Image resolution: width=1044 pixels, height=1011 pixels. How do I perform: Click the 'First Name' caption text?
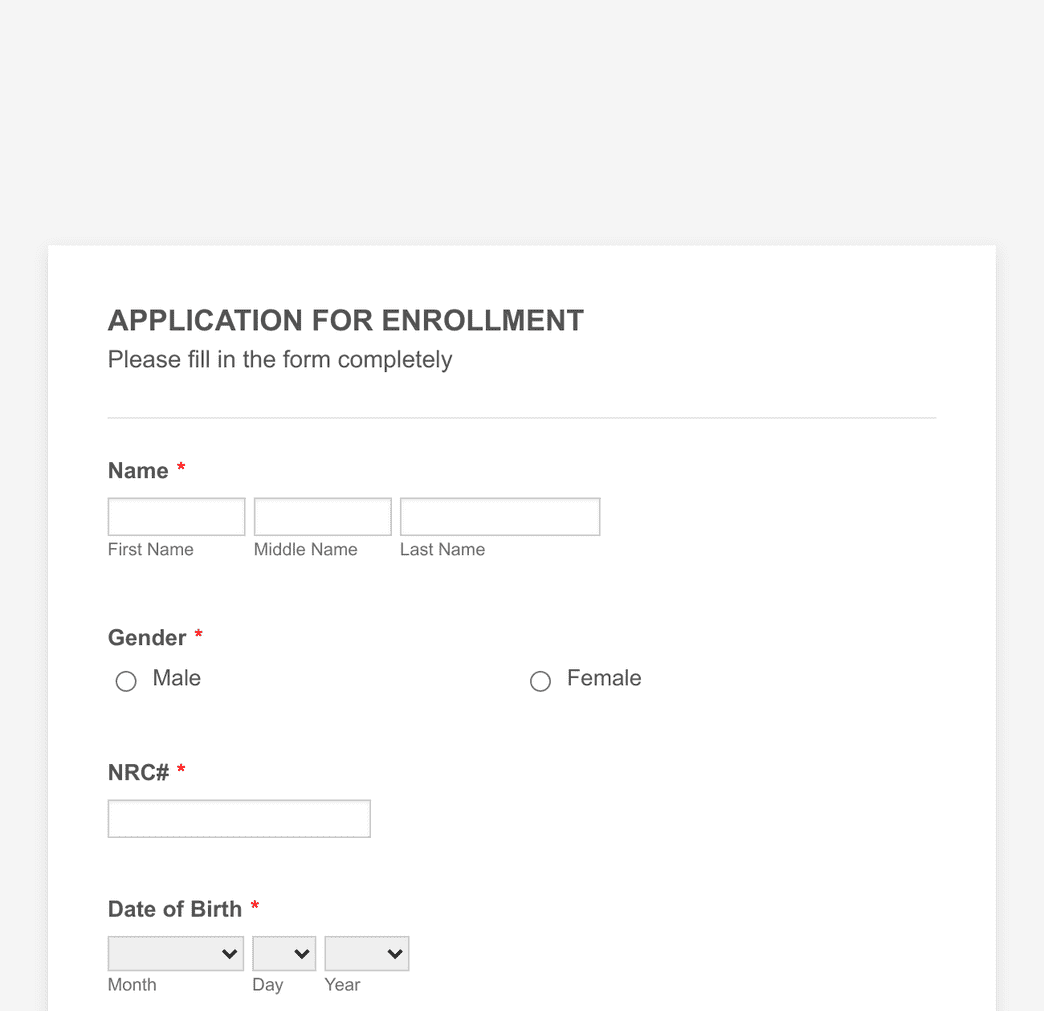150,549
